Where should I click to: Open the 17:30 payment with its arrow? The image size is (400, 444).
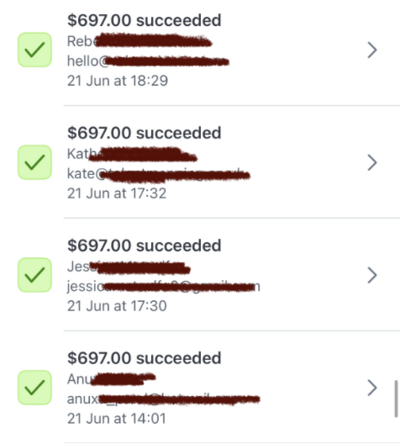click(372, 275)
